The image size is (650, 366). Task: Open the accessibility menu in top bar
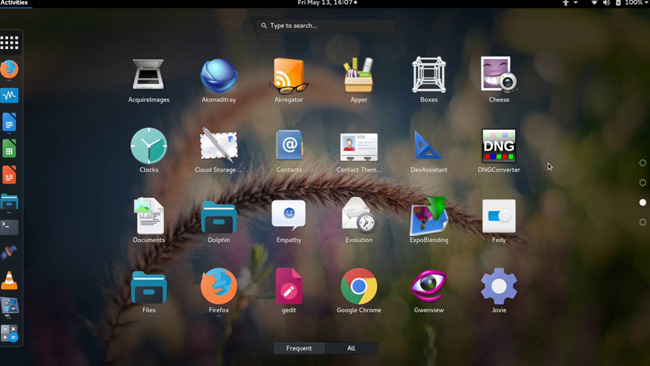point(565,3)
